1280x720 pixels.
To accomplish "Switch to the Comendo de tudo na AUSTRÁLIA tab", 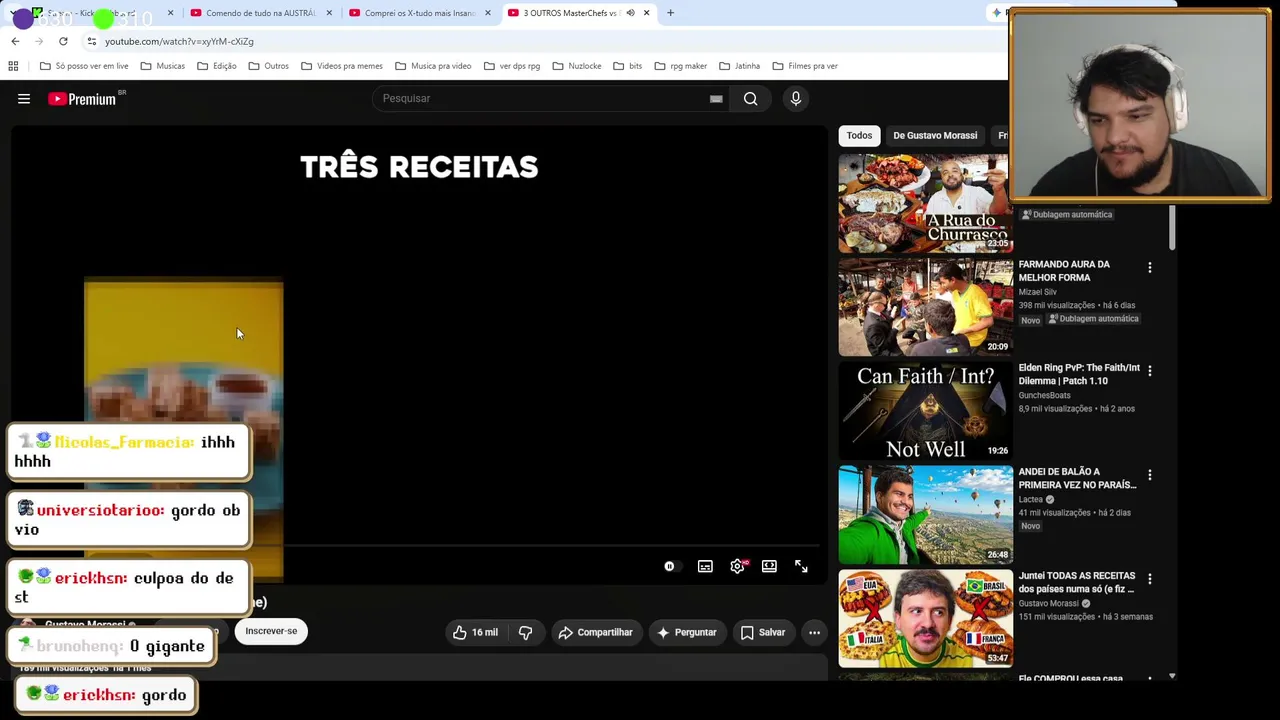I will coord(261,13).
